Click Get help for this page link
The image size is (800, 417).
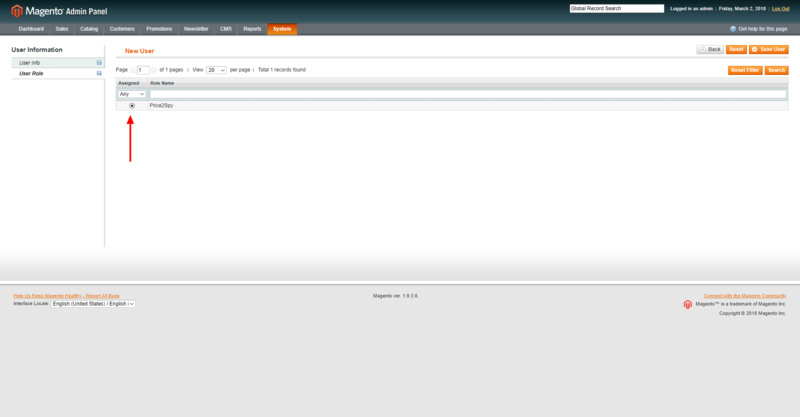[x=762, y=29]
